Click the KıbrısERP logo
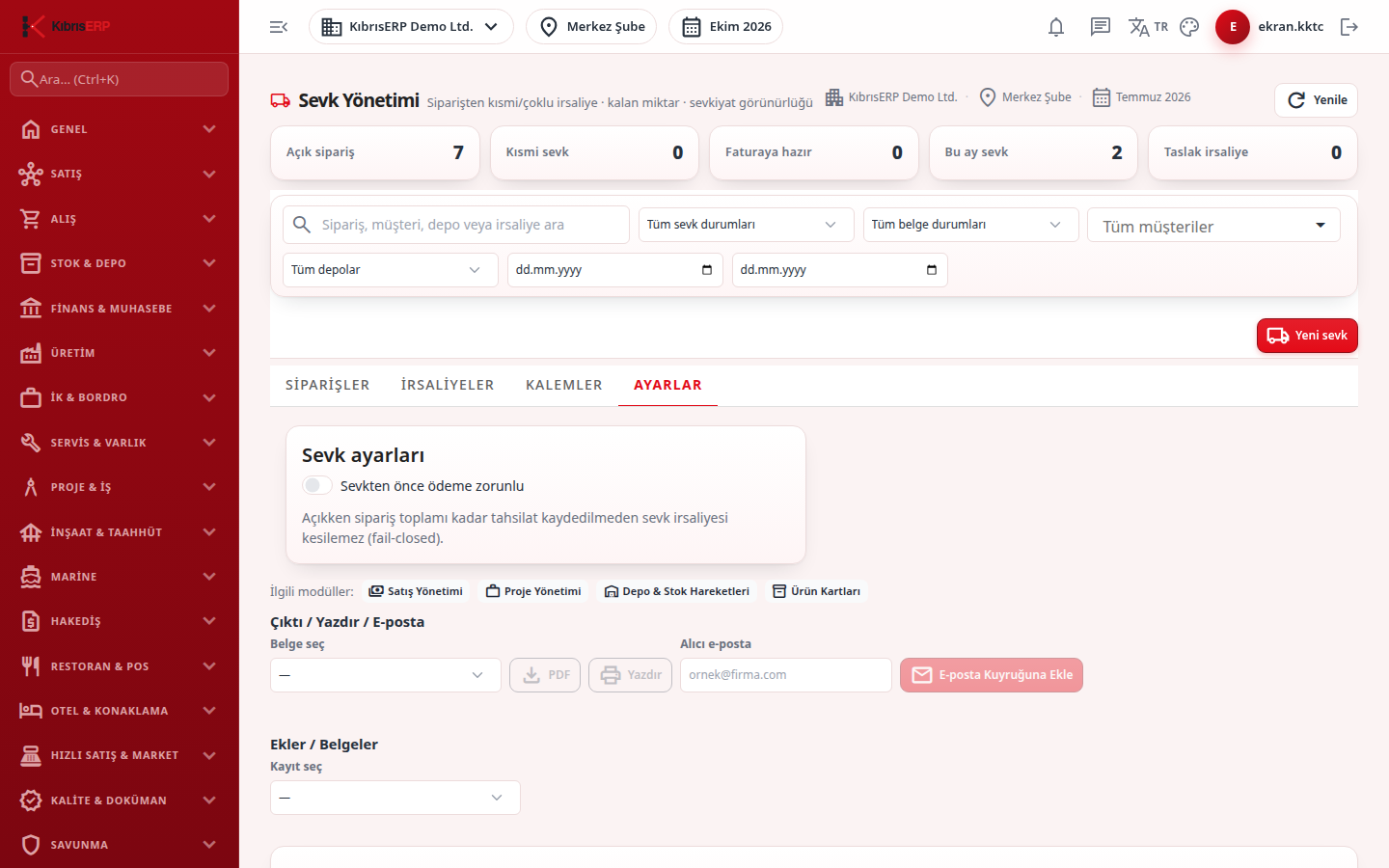The image size is (1389, 868). coord(67,26)
